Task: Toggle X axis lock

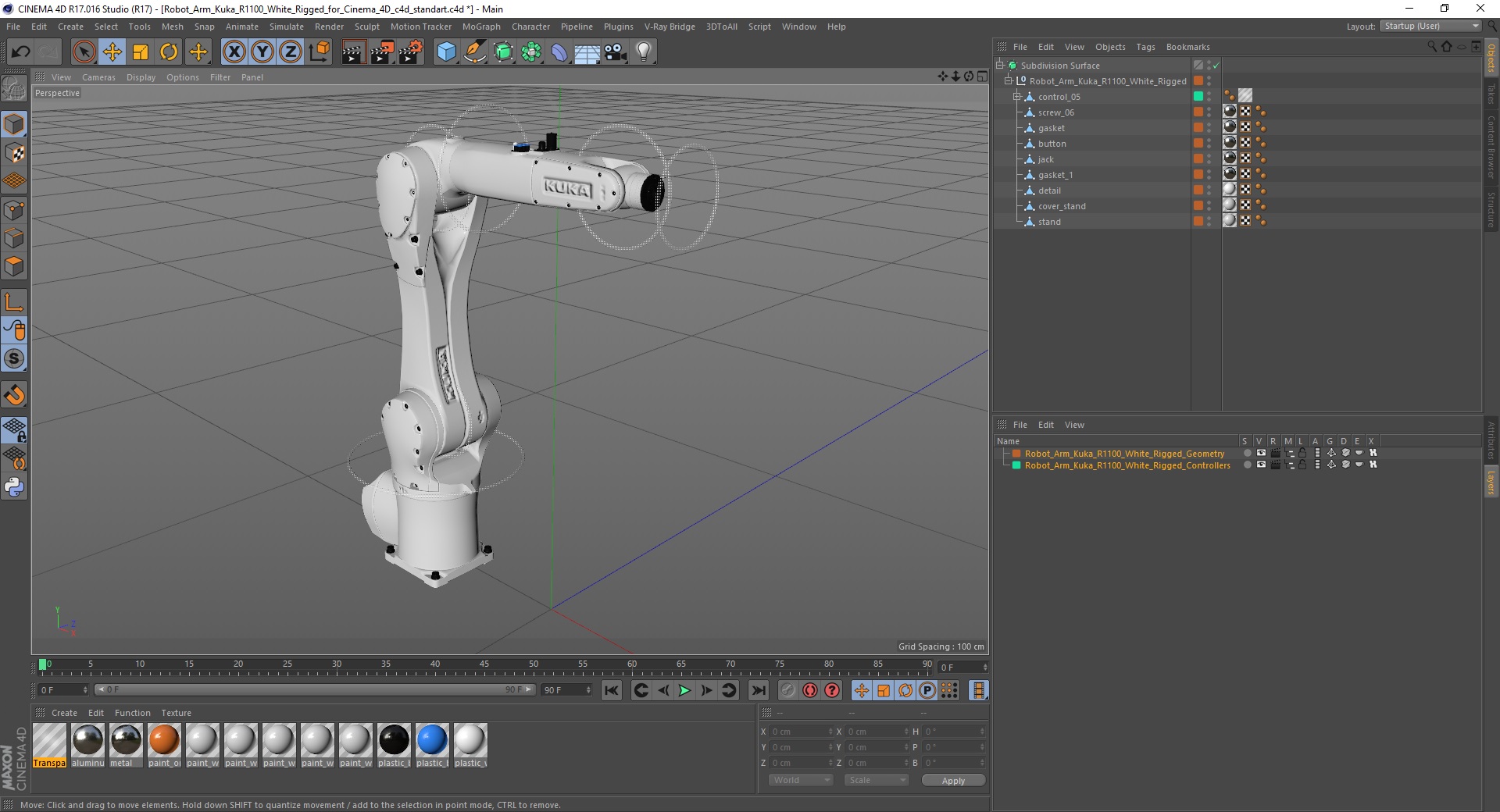Action: click(234, 52)
